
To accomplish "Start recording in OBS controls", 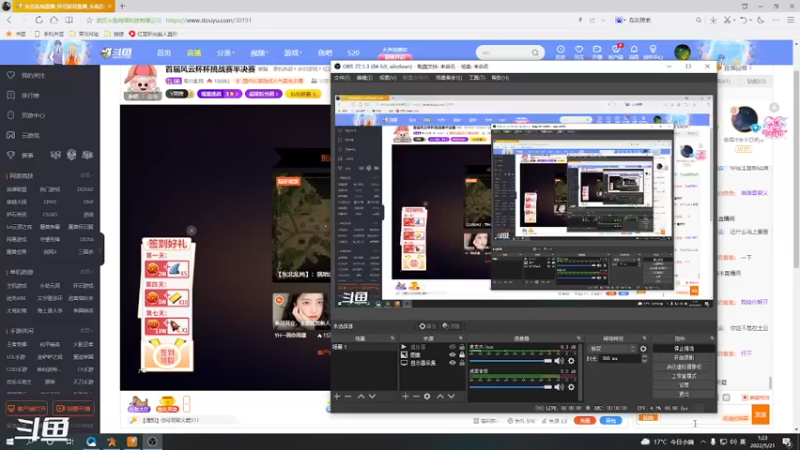I will 684,358.
